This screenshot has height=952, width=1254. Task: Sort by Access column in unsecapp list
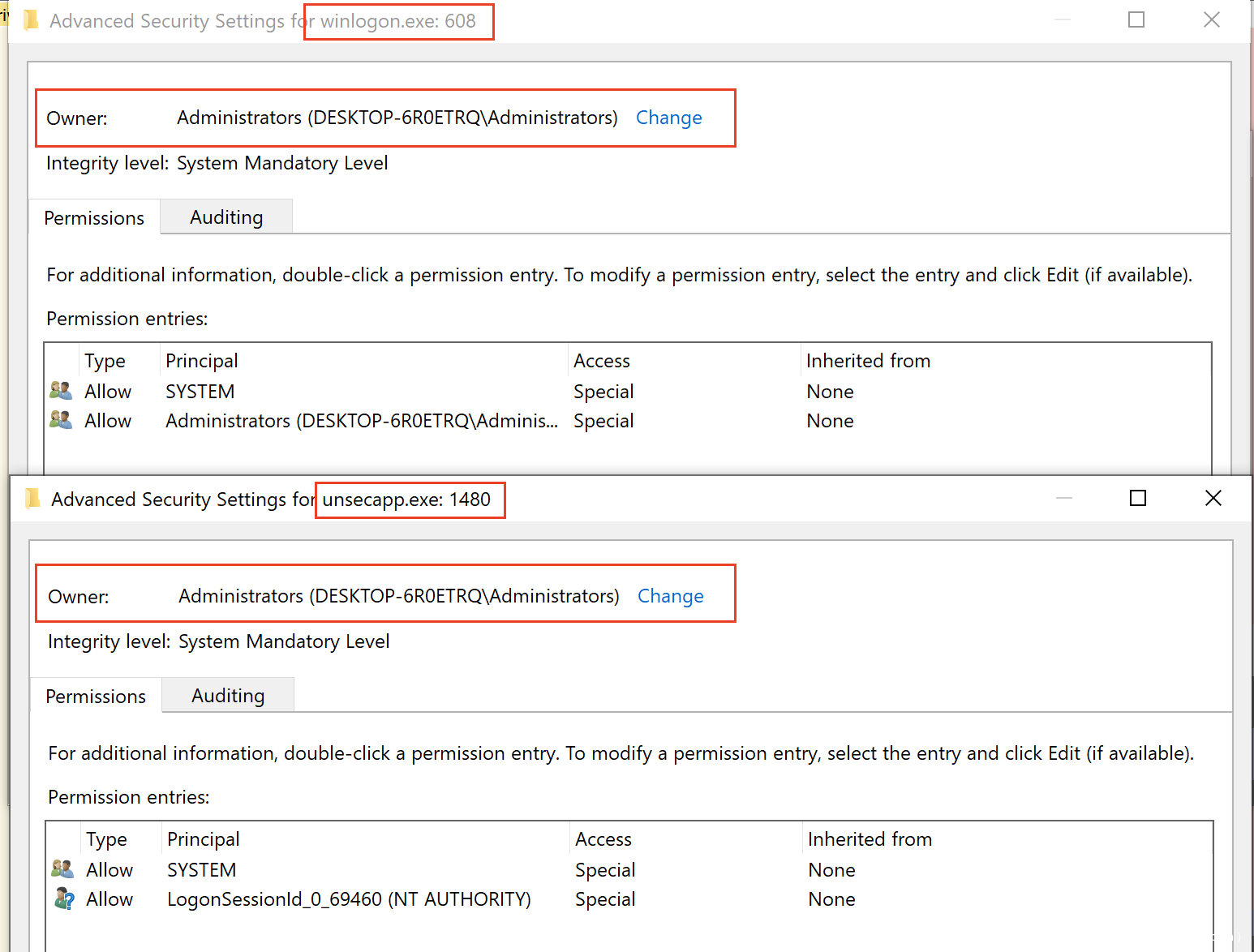point(603,839)
